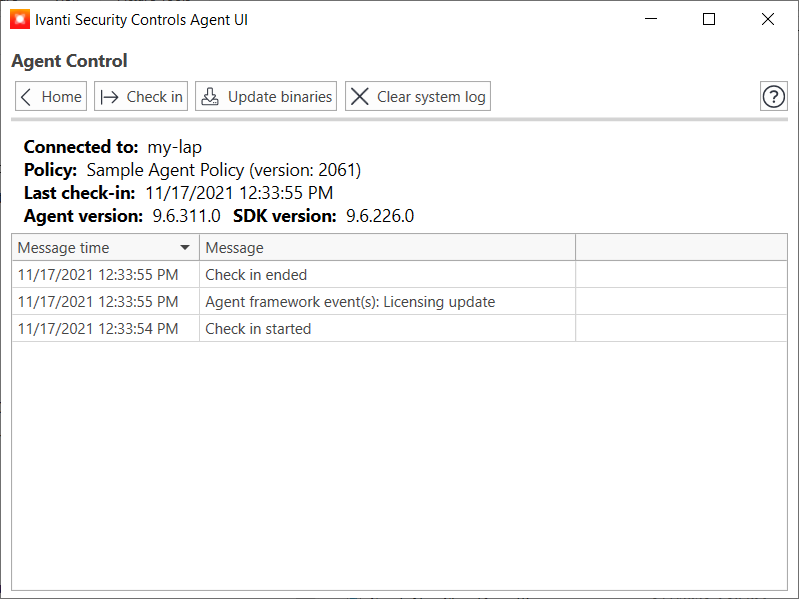Click the connected host name 'my-lap'
Image resolution: width=799 pixels, height=599 pixels.
pos(175,147)
